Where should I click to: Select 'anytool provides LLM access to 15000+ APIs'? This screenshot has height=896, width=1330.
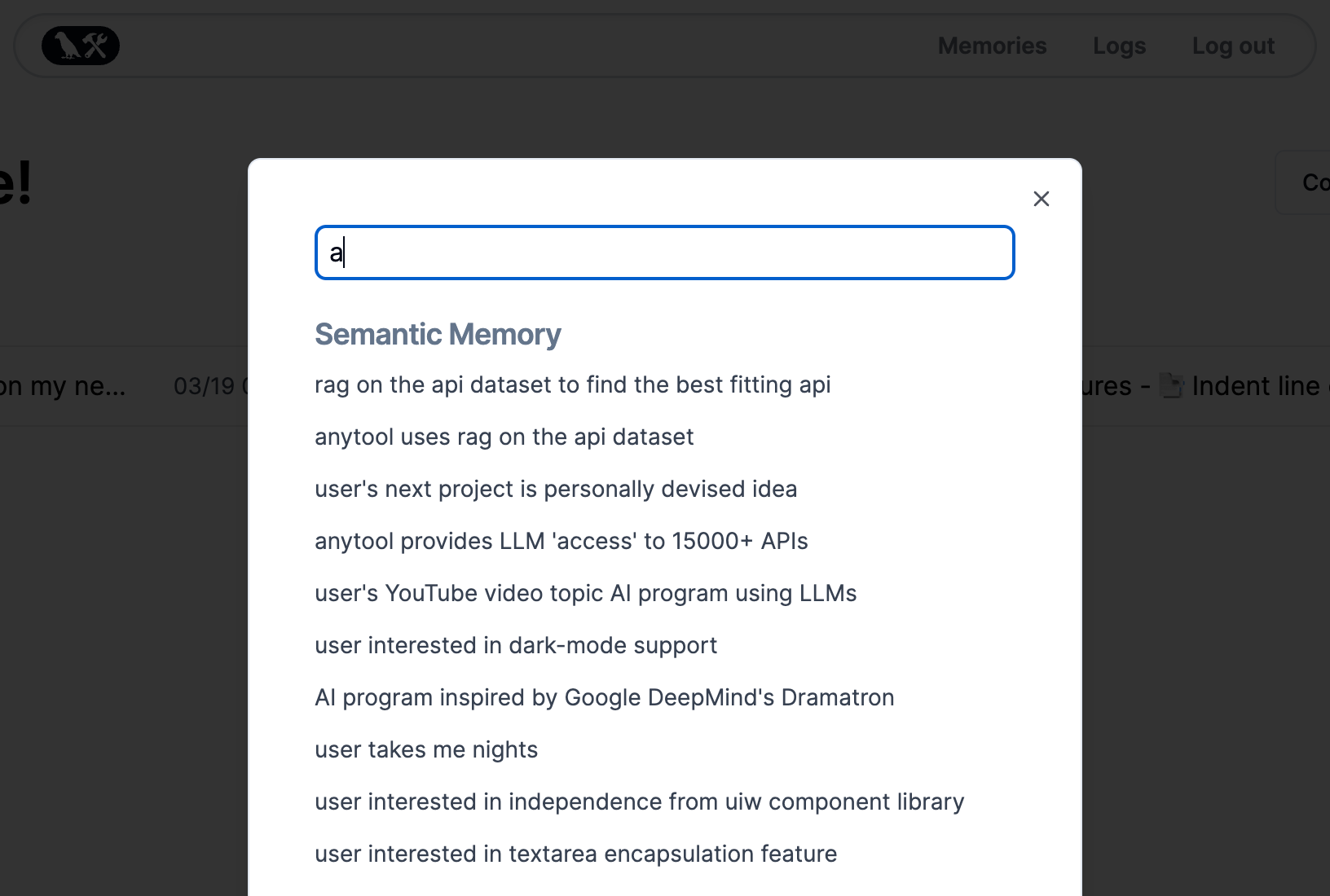[x=561, y=541]
